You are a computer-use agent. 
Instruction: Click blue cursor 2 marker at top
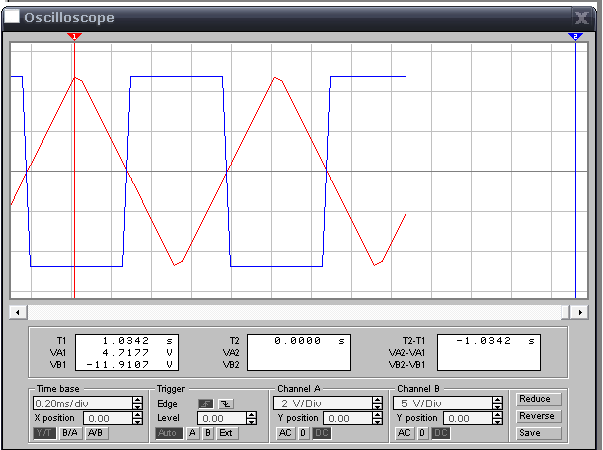coord(575,37)
